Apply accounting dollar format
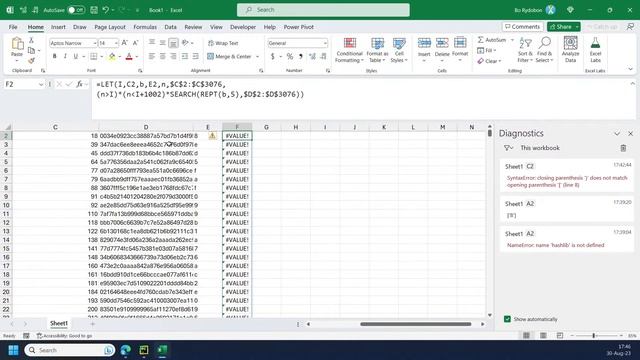The width and height of the screenshot is (640, 360). (273, 56)
